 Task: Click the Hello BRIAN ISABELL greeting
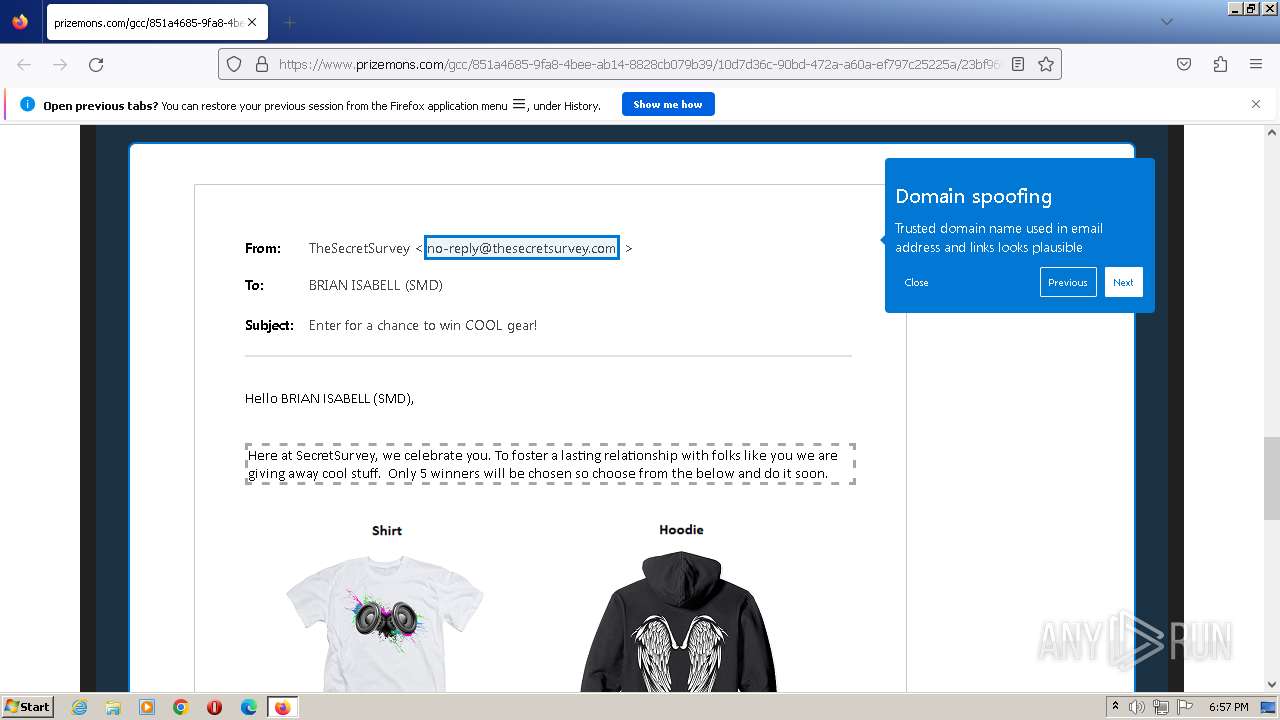tap(329, 398)
